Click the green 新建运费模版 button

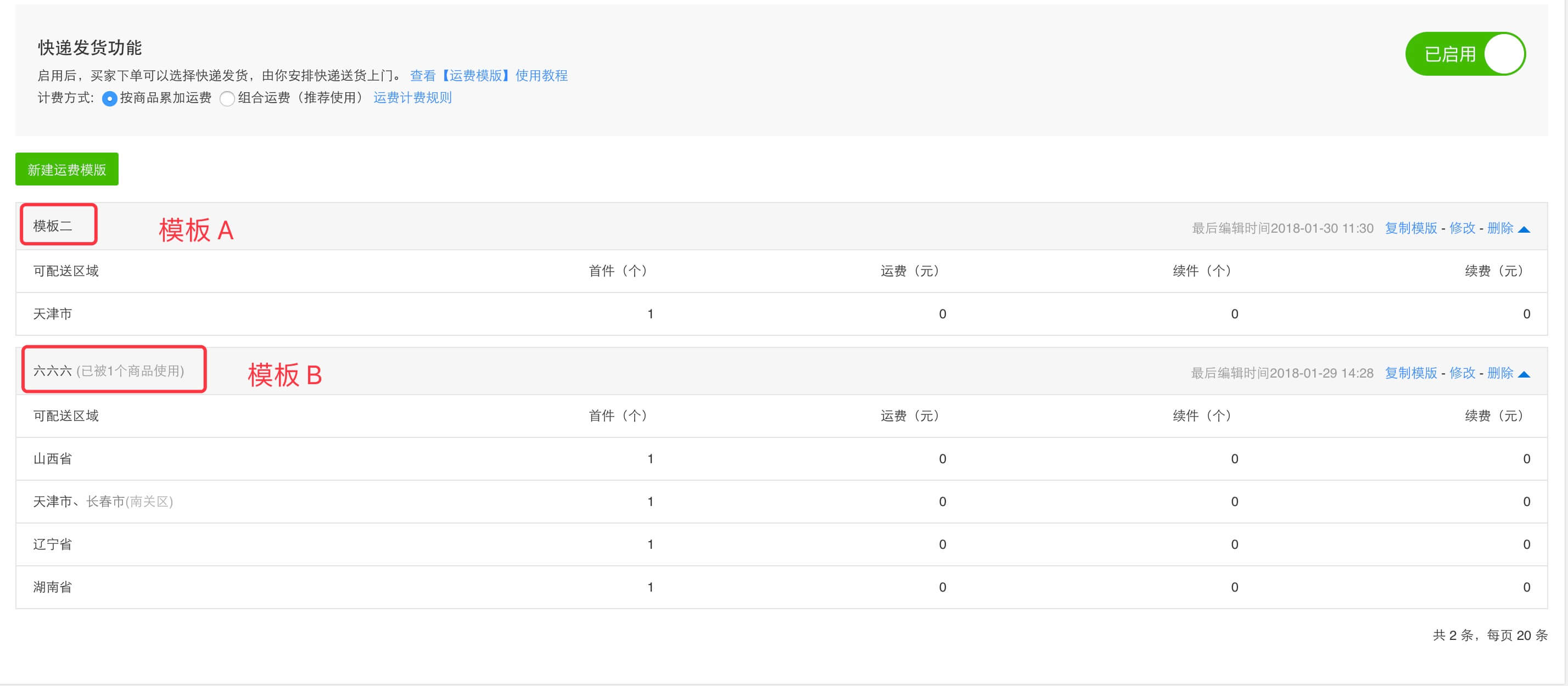click(x=67, y=169)
